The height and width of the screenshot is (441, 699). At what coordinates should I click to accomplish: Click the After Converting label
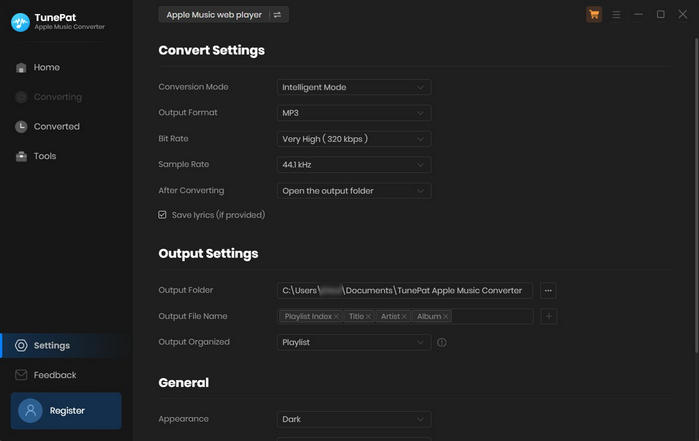[x=191, y=190]
